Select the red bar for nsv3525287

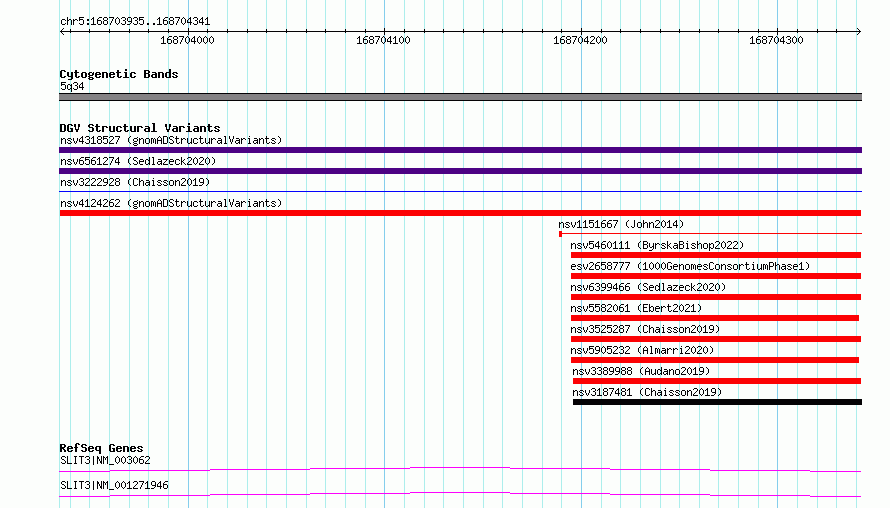[x=716, y=339]
